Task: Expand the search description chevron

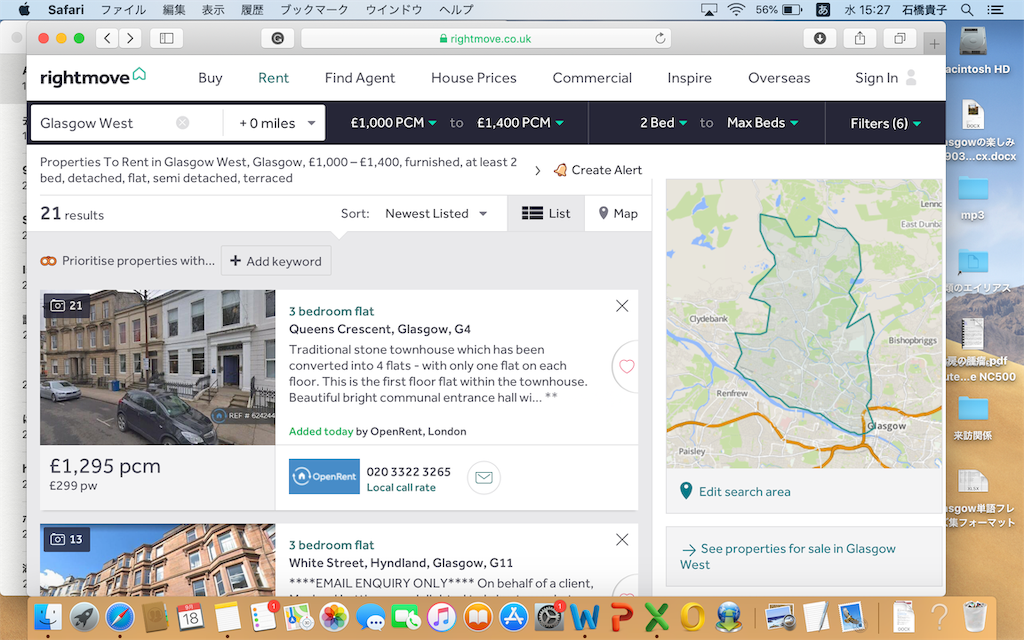Action: pyautogui.click(x=537, y=170)
